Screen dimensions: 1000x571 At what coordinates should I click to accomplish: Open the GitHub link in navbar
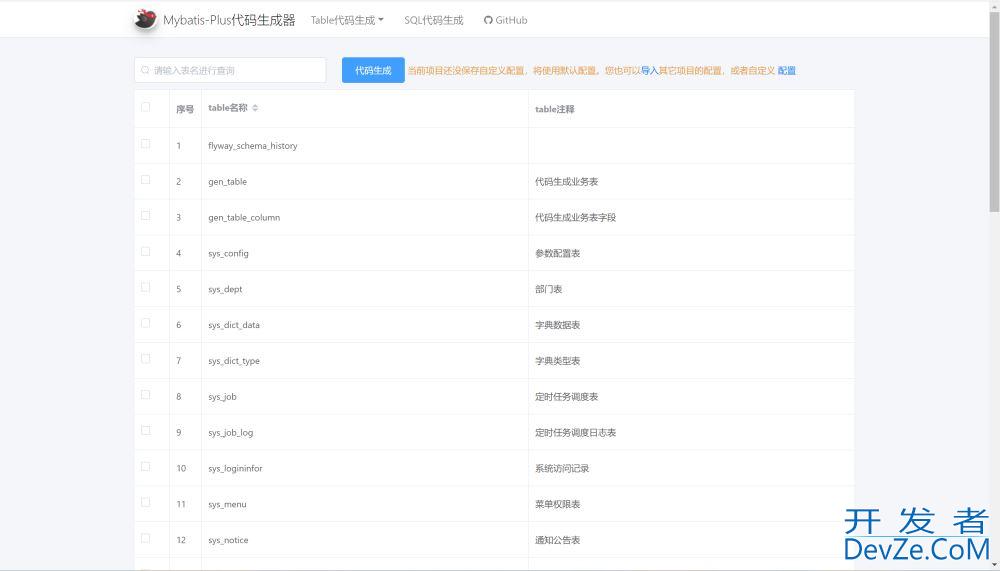click(505, 20)
